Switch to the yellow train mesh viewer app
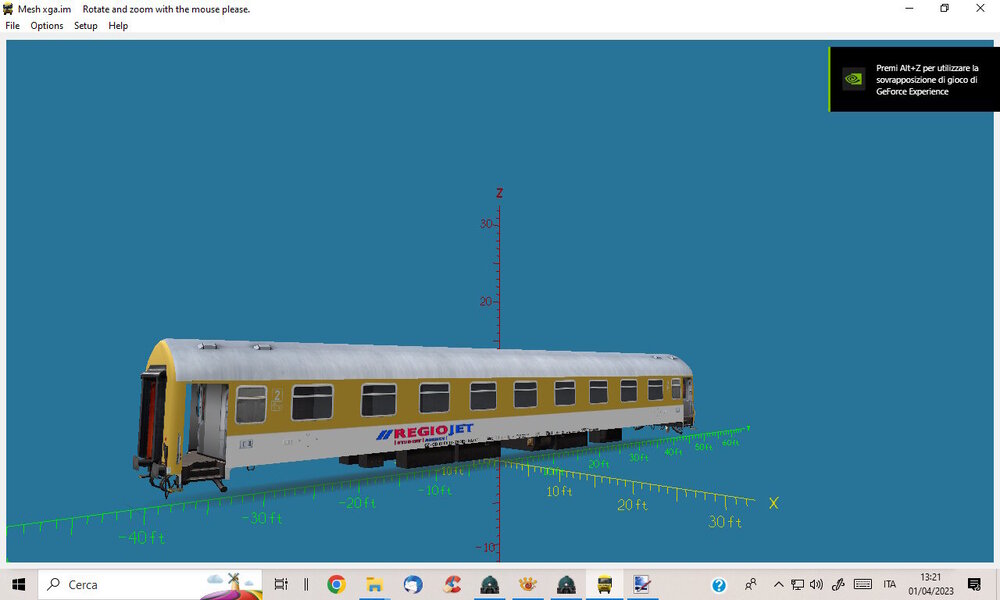The width and height of the screenshot is (1000, 600). pos(605,584)
